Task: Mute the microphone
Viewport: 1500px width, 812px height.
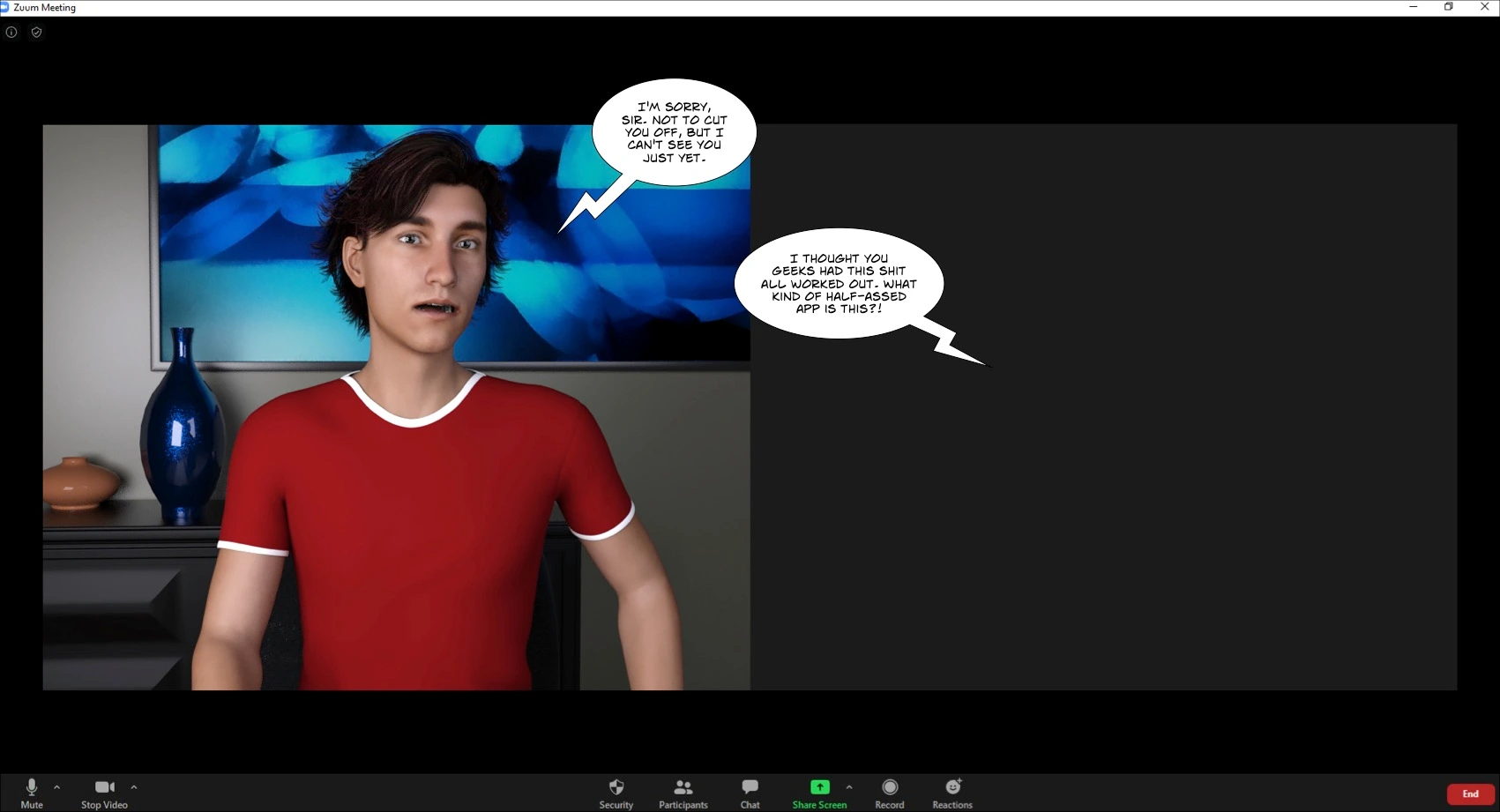Action: point(32,792)
